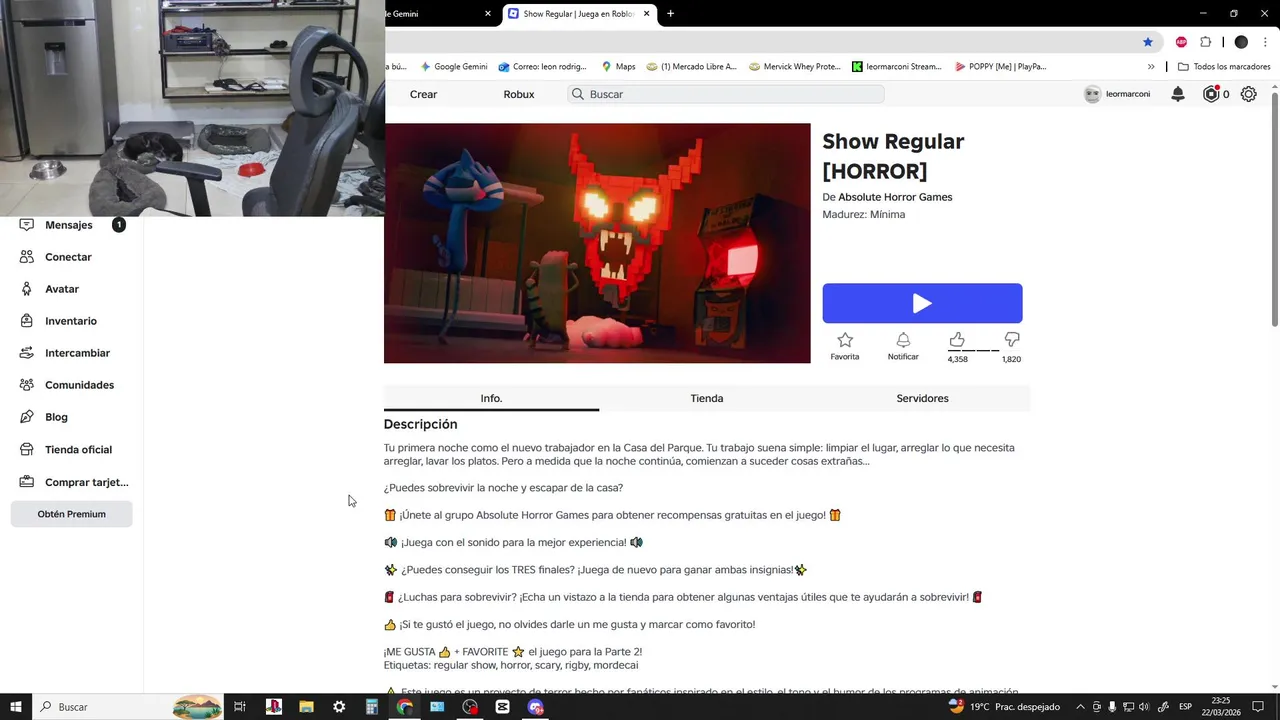Open the Windows notification center
The width and height of the screenshot is (1280, 720).
click(x=1258, y=707)
